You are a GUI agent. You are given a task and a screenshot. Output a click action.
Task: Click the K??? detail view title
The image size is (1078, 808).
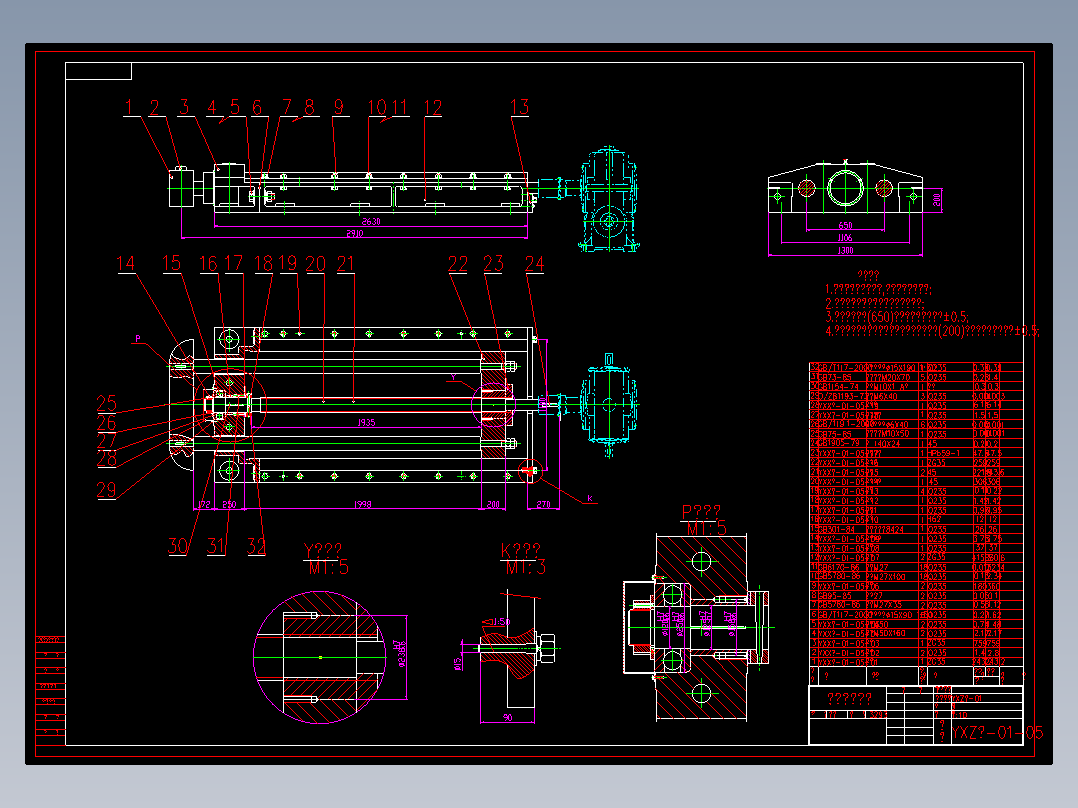point(520,551)
